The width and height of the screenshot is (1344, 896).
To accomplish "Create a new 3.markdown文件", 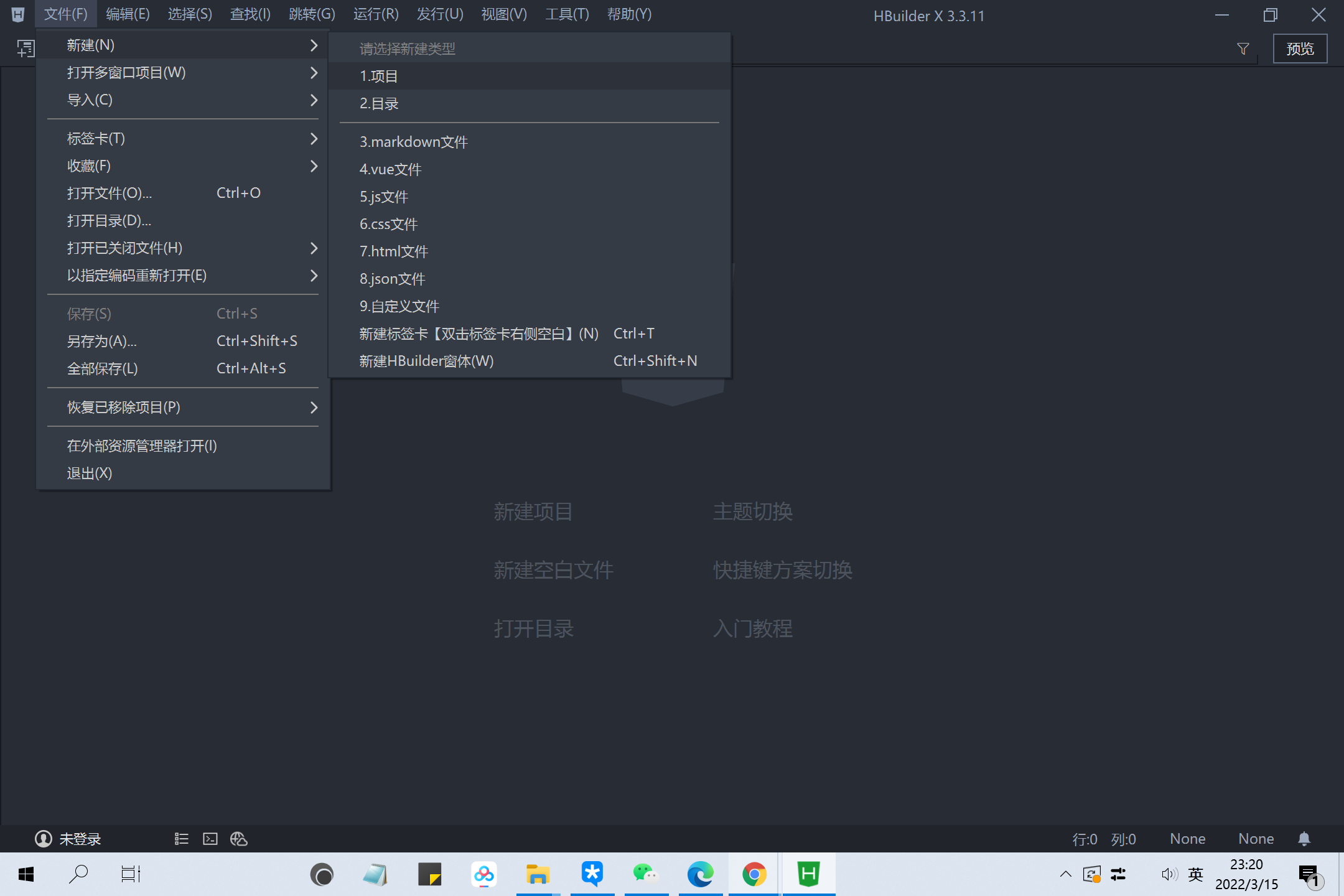I will coord(530,142).
